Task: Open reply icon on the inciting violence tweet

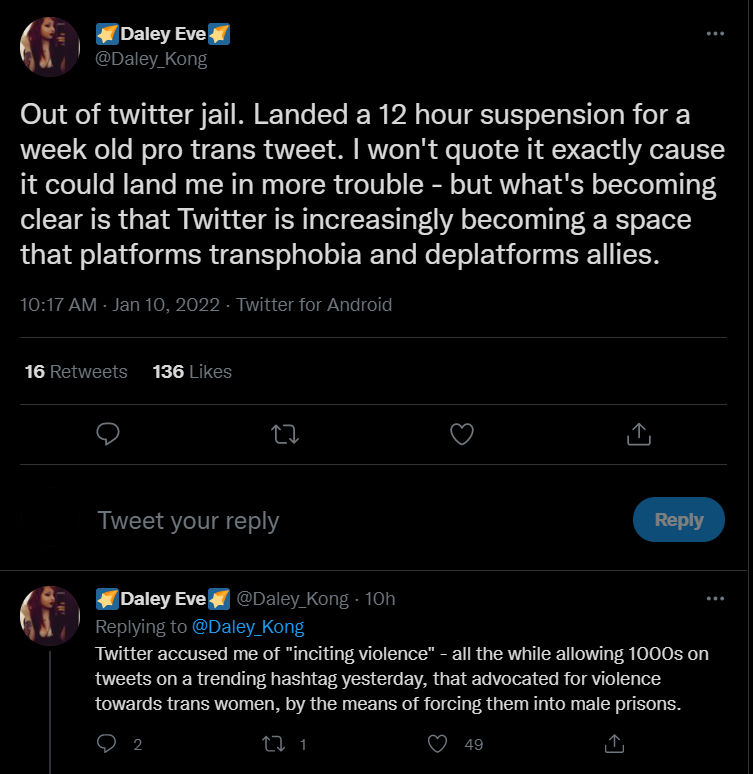Action: [106, 743]
